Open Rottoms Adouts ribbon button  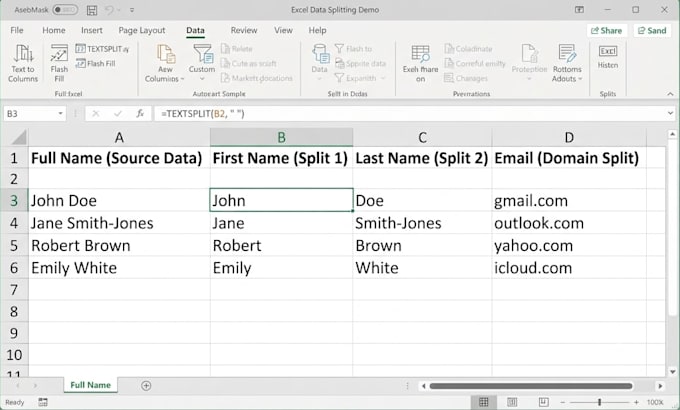coord(567,63)
